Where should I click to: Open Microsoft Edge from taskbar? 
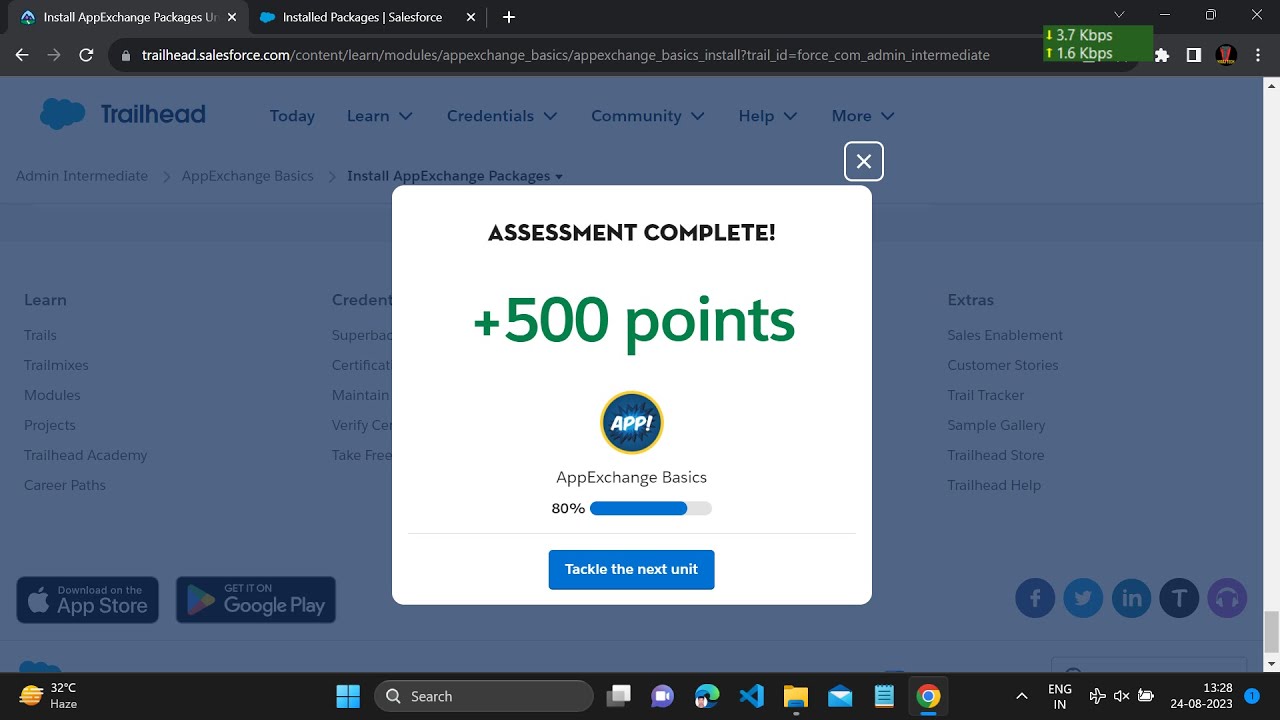coord(707,696)
